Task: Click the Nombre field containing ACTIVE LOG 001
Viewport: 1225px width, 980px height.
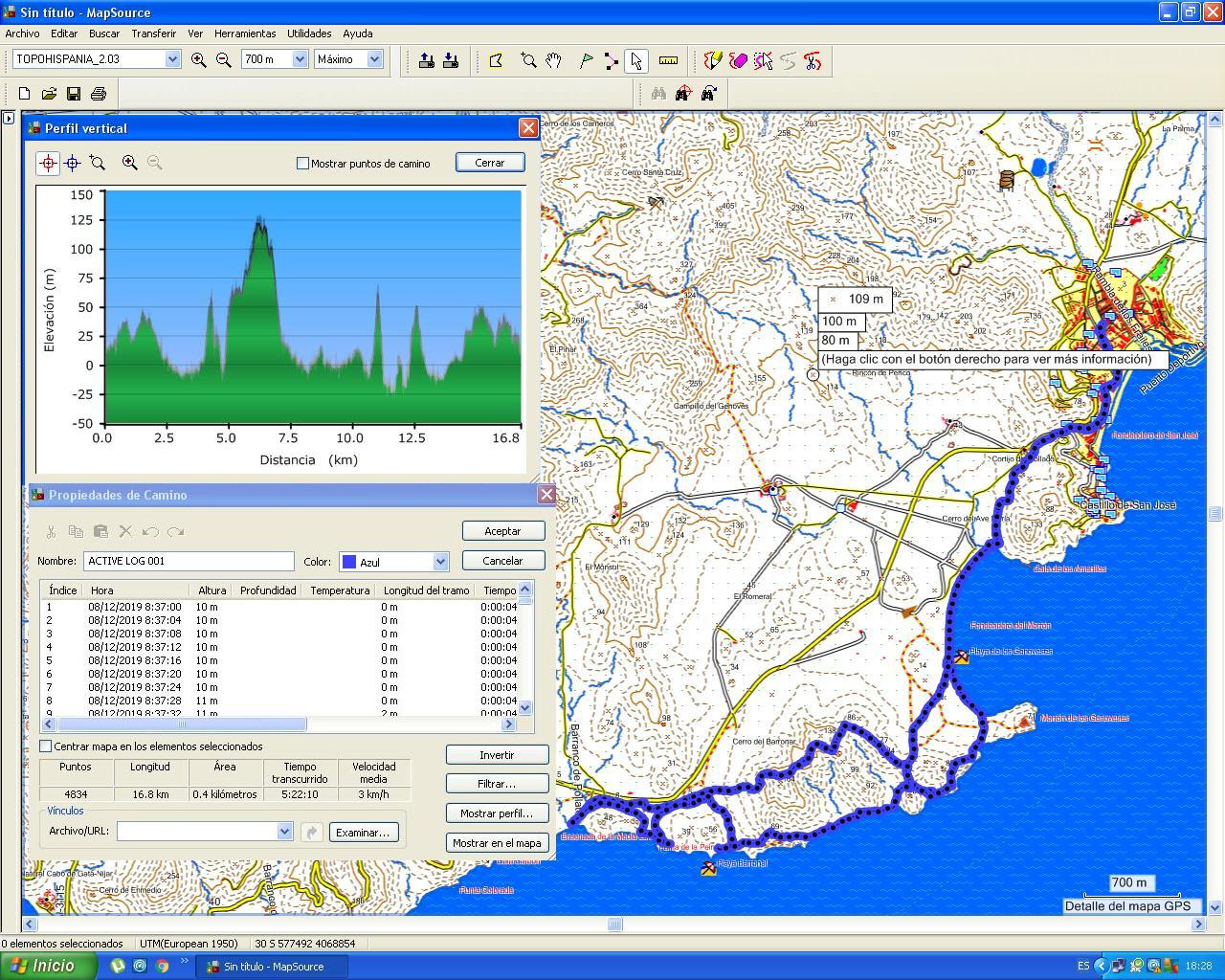Action: point(189,561)
